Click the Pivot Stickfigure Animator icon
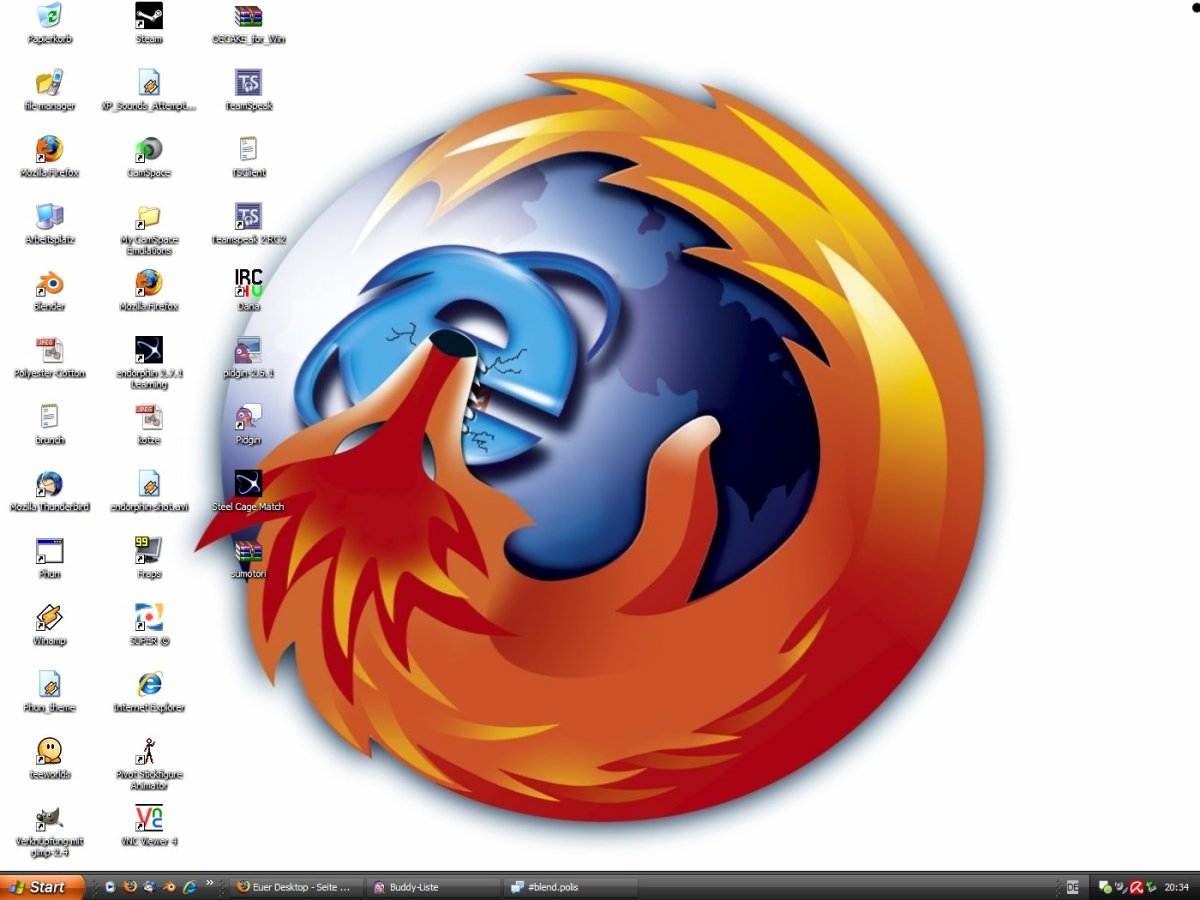1200x900 pixels. 149,751
